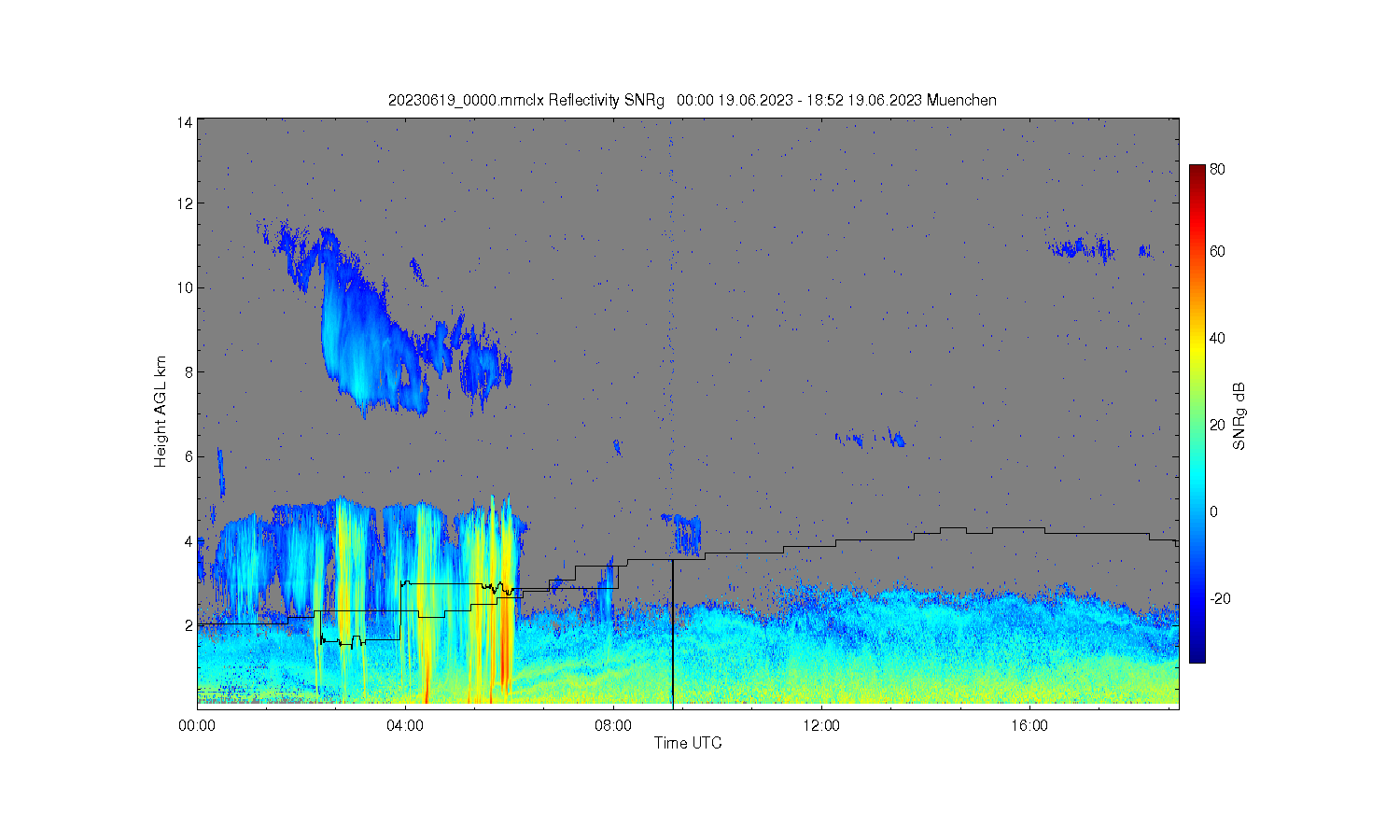Click time tick label 08:00
This screenshot has height=840, width=1400.
[x=613, y=725]
